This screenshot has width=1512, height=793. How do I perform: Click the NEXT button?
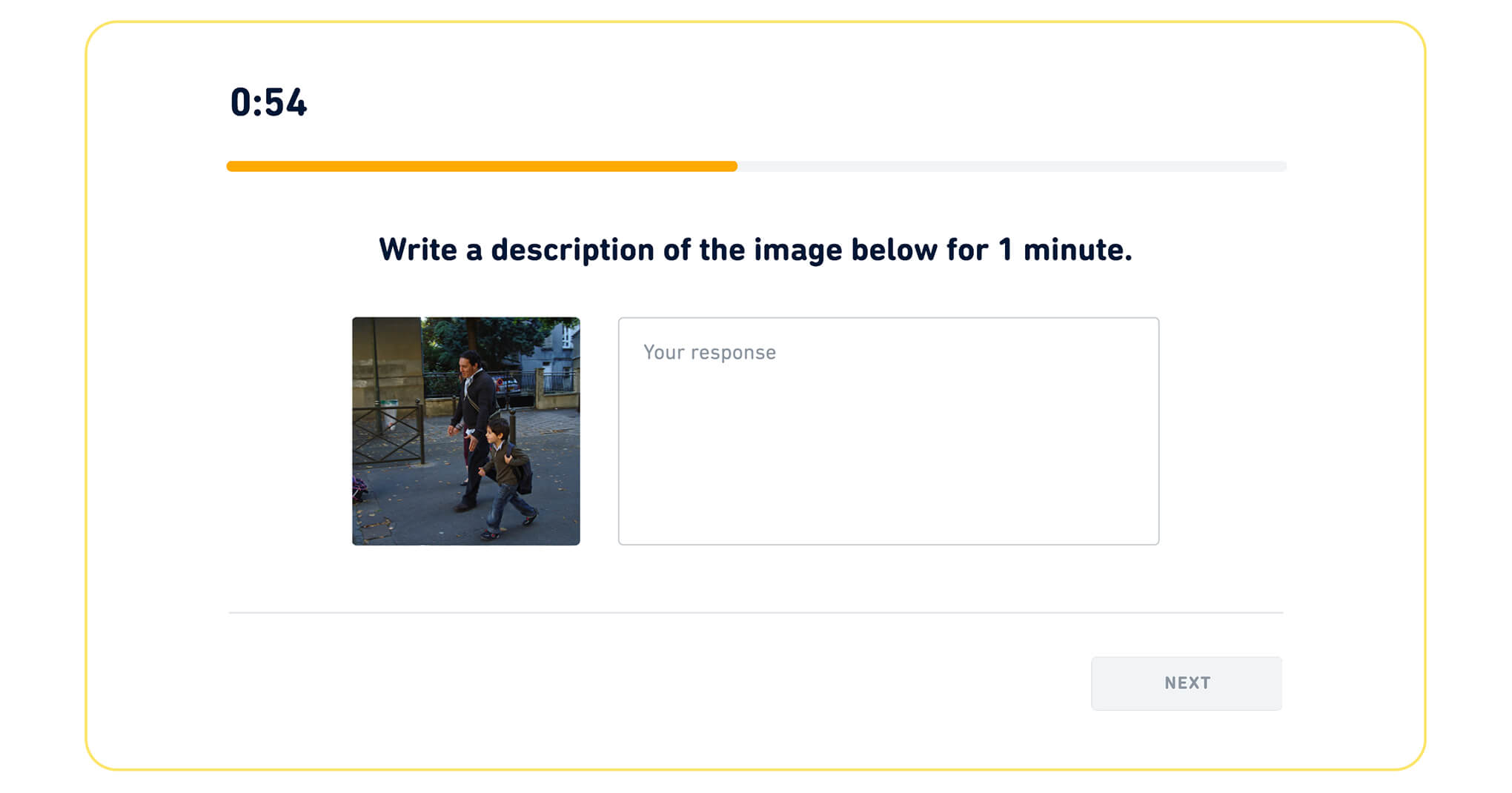pos(1186,683)
